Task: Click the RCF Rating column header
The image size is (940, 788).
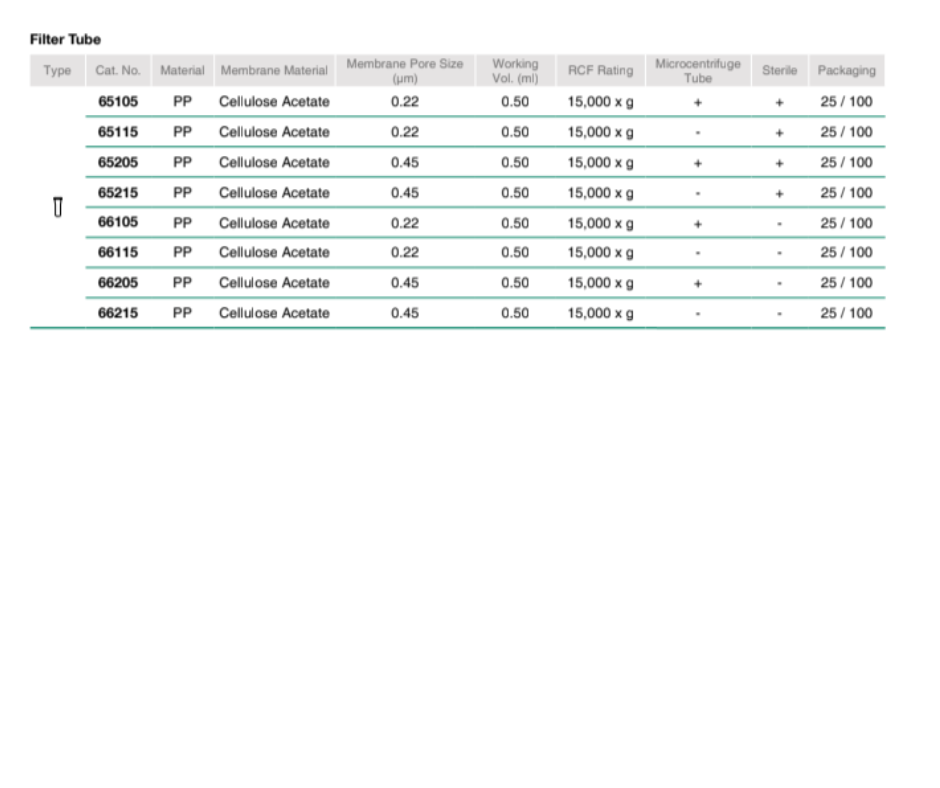Action: pyautogui.click(x=600, y=70)
